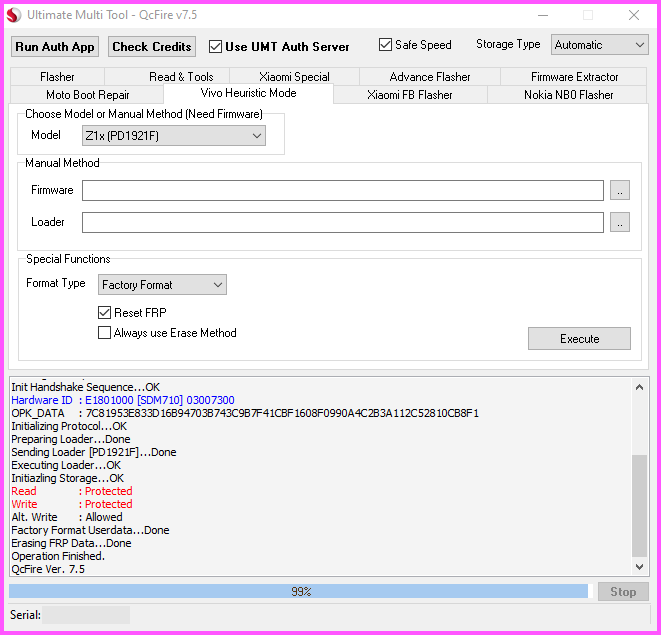Image resolution: width=661 pixels, height=635 pixels.
Task: Go to Firmware Extractor tab
Action: click(x=574, y=77)
